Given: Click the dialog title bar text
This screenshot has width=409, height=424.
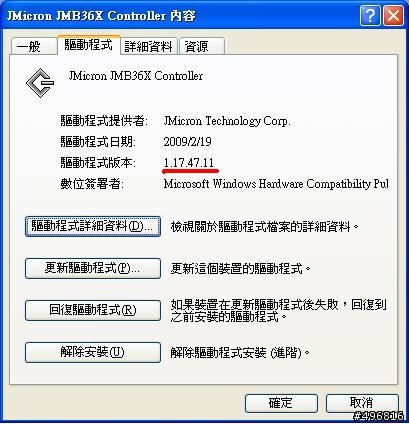Looking at the screenshot, I should click(x=101, y=16).
